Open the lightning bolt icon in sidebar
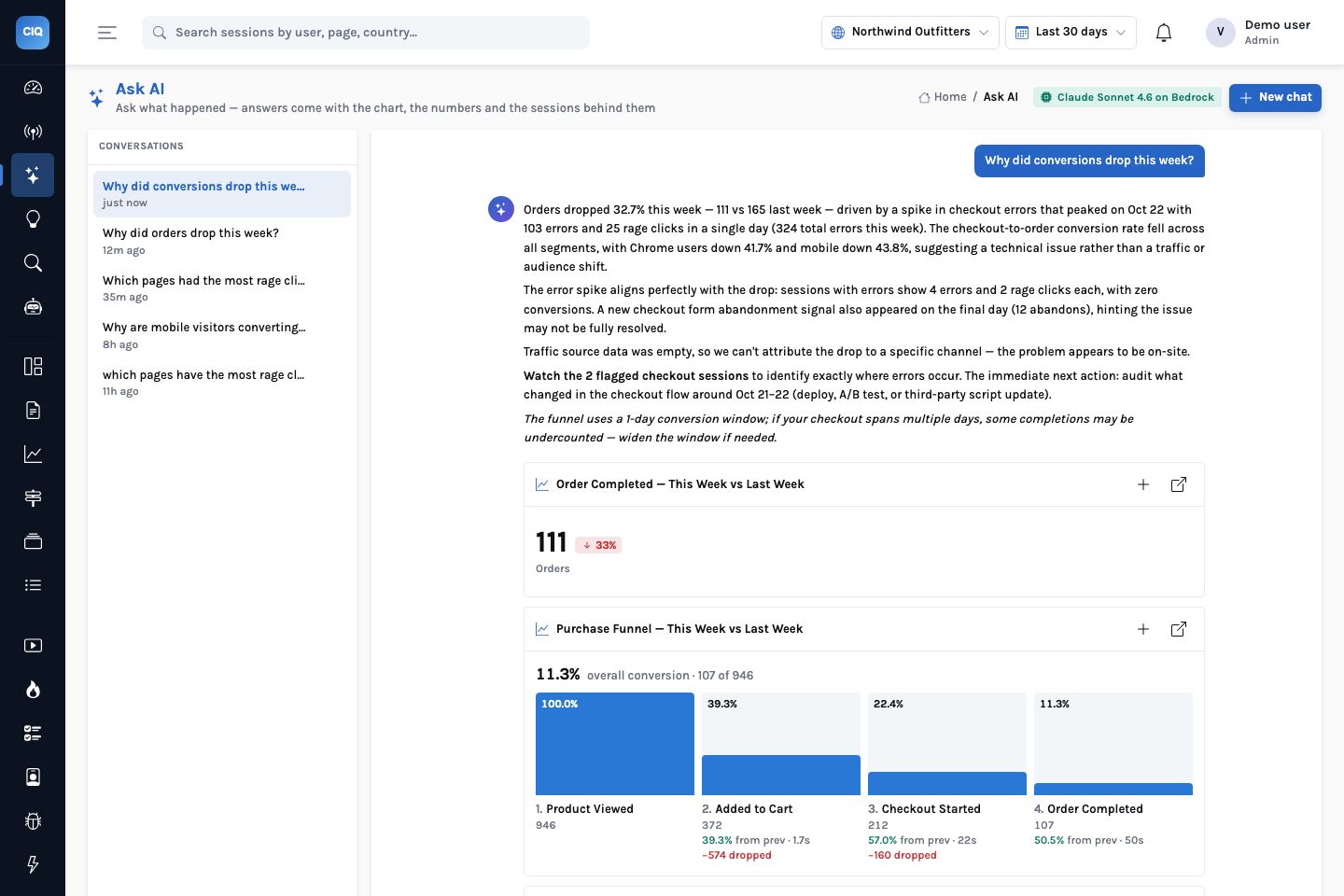The image size is (1344, 896). pyautogui.click(x=33, y=864)
